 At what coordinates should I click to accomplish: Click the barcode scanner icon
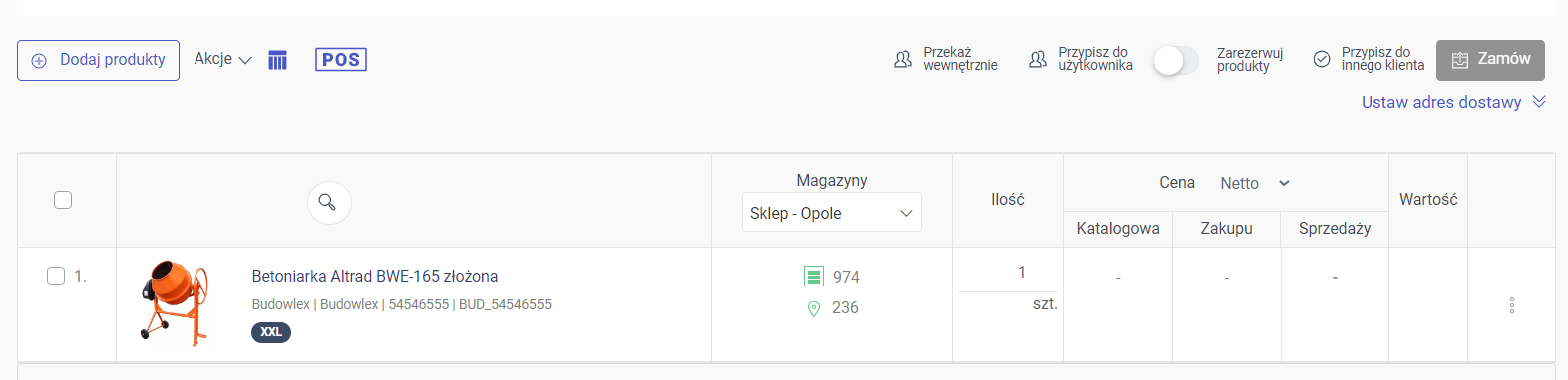click(x=277, y=60)
